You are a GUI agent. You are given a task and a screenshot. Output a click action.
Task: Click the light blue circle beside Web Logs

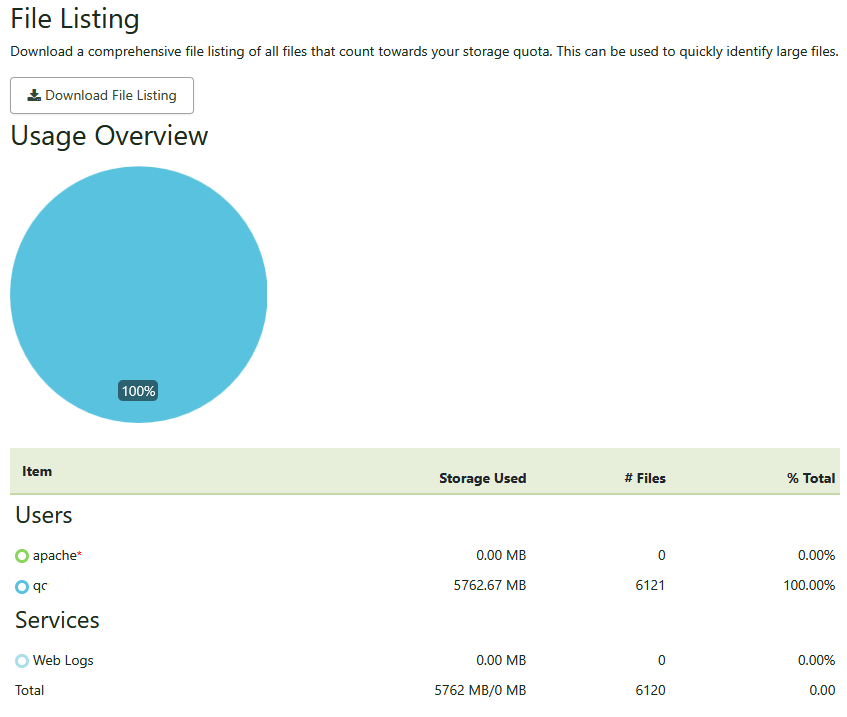pos(22,661)
